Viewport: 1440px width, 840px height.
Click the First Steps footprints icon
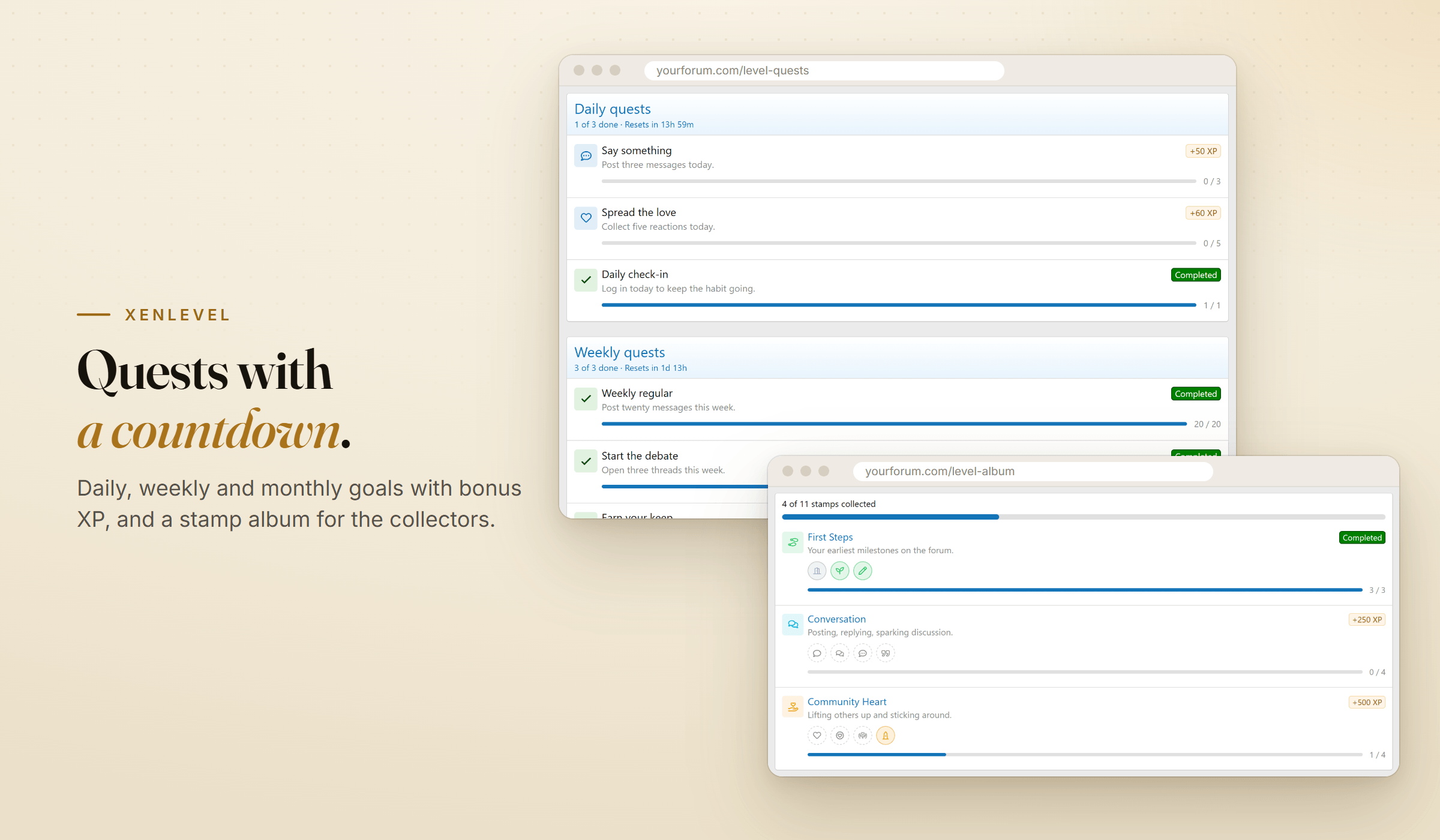coord(793,542)
